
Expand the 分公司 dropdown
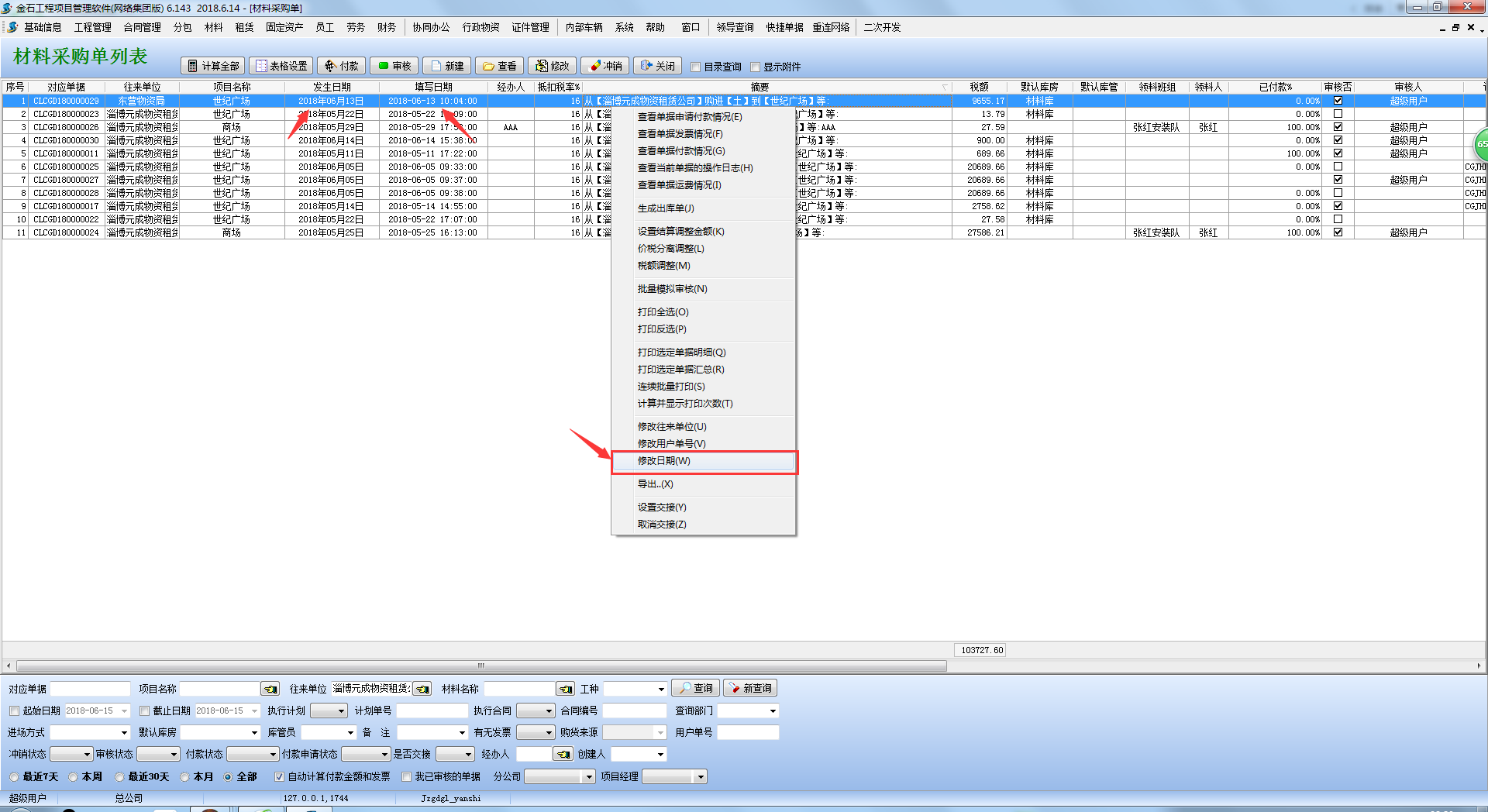[x=588, y=776]
